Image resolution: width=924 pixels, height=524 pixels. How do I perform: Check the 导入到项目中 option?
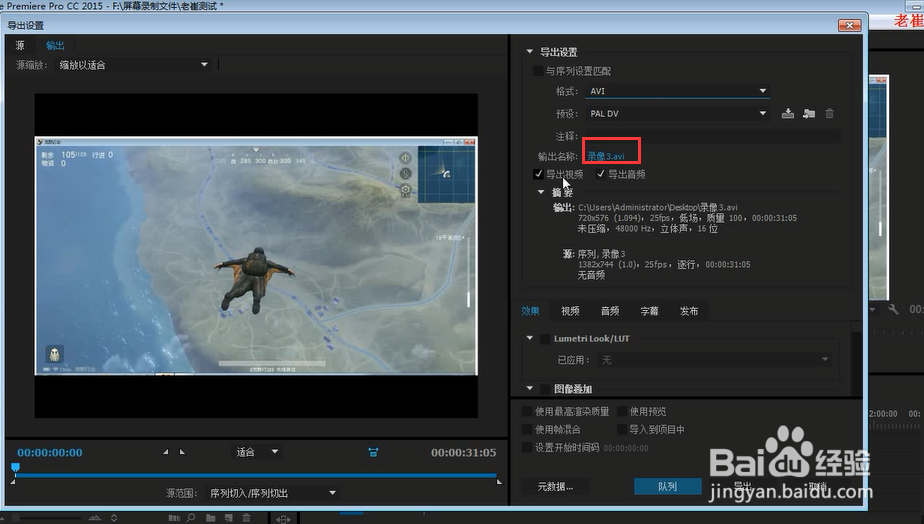(x=622, y=429)
